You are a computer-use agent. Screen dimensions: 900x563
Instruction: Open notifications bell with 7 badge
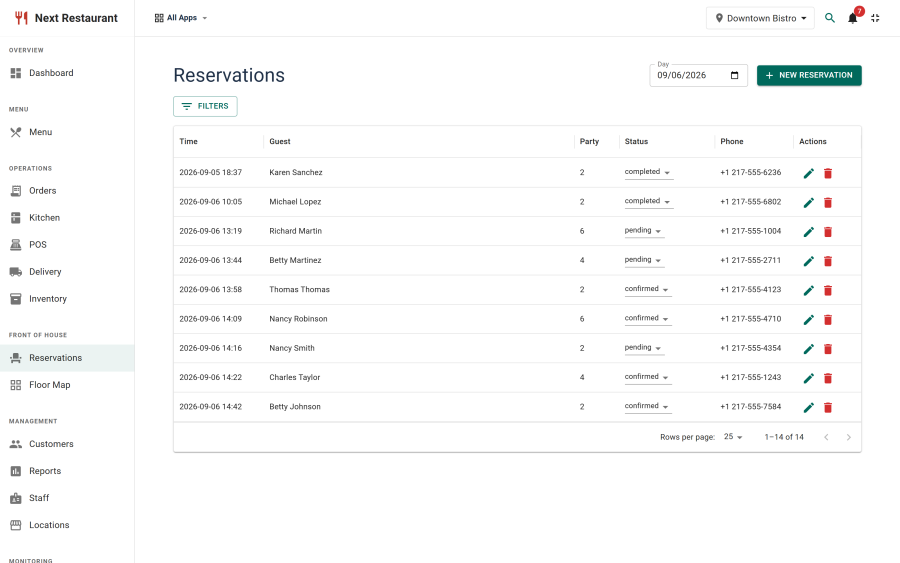[854, 17]
